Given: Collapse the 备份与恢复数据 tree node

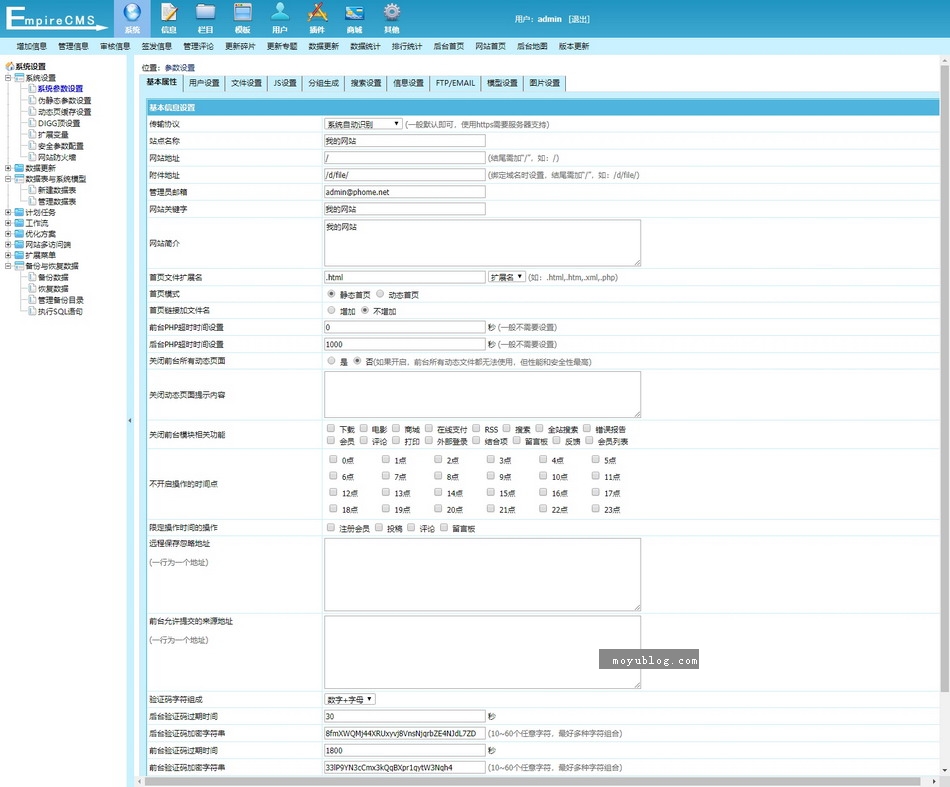Looking at the screenshot, I should tap(8, 265).
